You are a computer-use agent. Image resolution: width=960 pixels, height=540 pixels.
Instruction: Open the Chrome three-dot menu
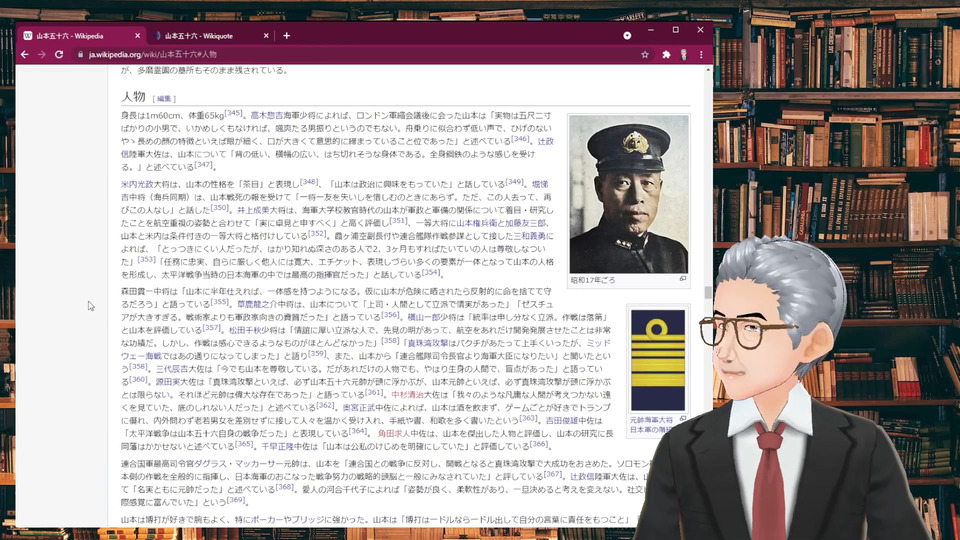[x=701, y=54]
